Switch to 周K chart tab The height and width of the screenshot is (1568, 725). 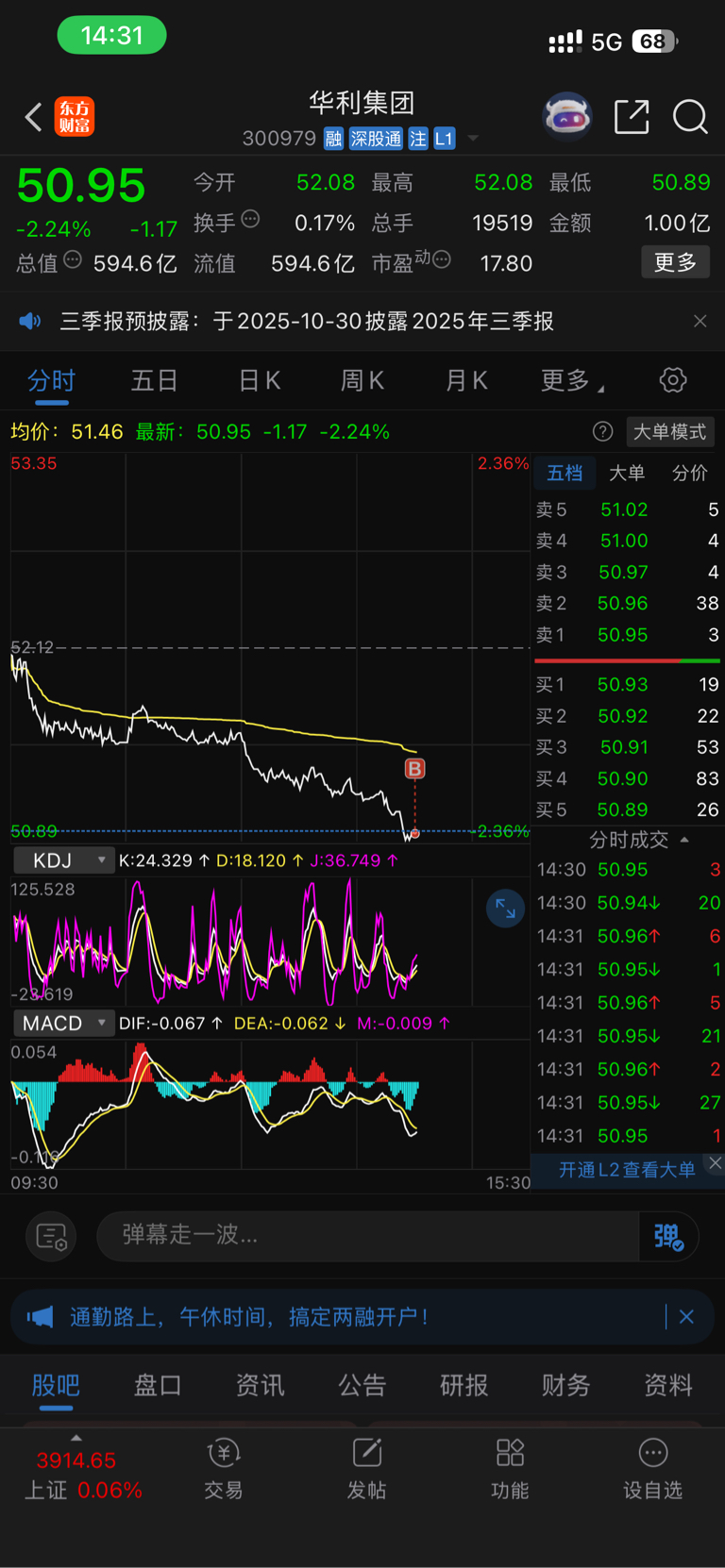pos(362,381)
